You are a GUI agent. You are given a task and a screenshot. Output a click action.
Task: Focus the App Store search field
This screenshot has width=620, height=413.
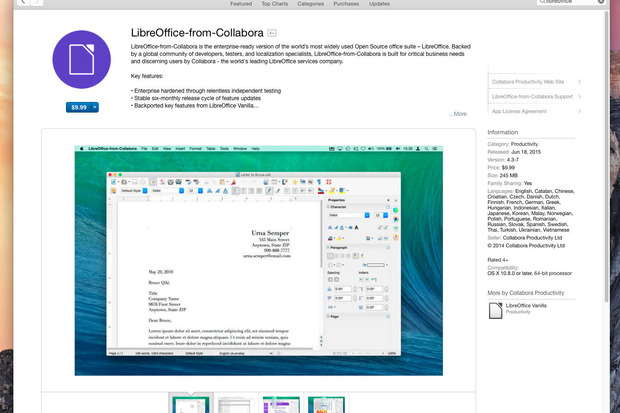pyautogui.click(x=571, y=2)
